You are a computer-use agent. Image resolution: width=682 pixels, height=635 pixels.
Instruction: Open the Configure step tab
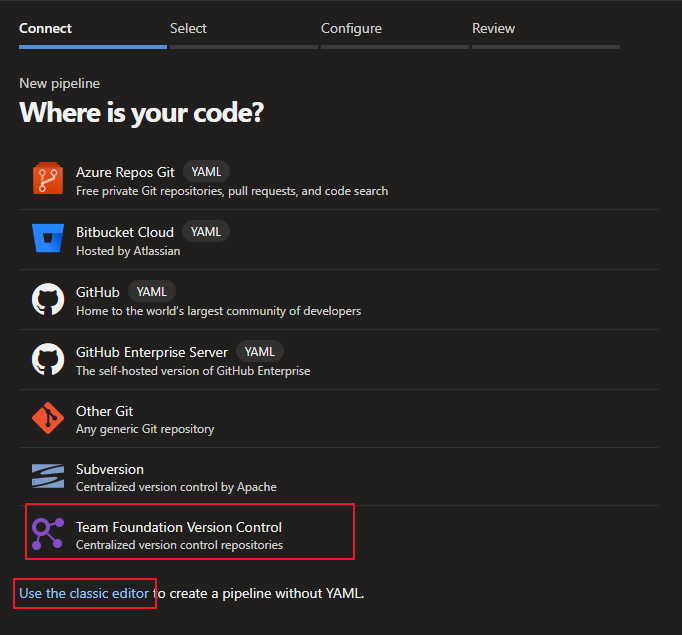click(x=394, y=33)
